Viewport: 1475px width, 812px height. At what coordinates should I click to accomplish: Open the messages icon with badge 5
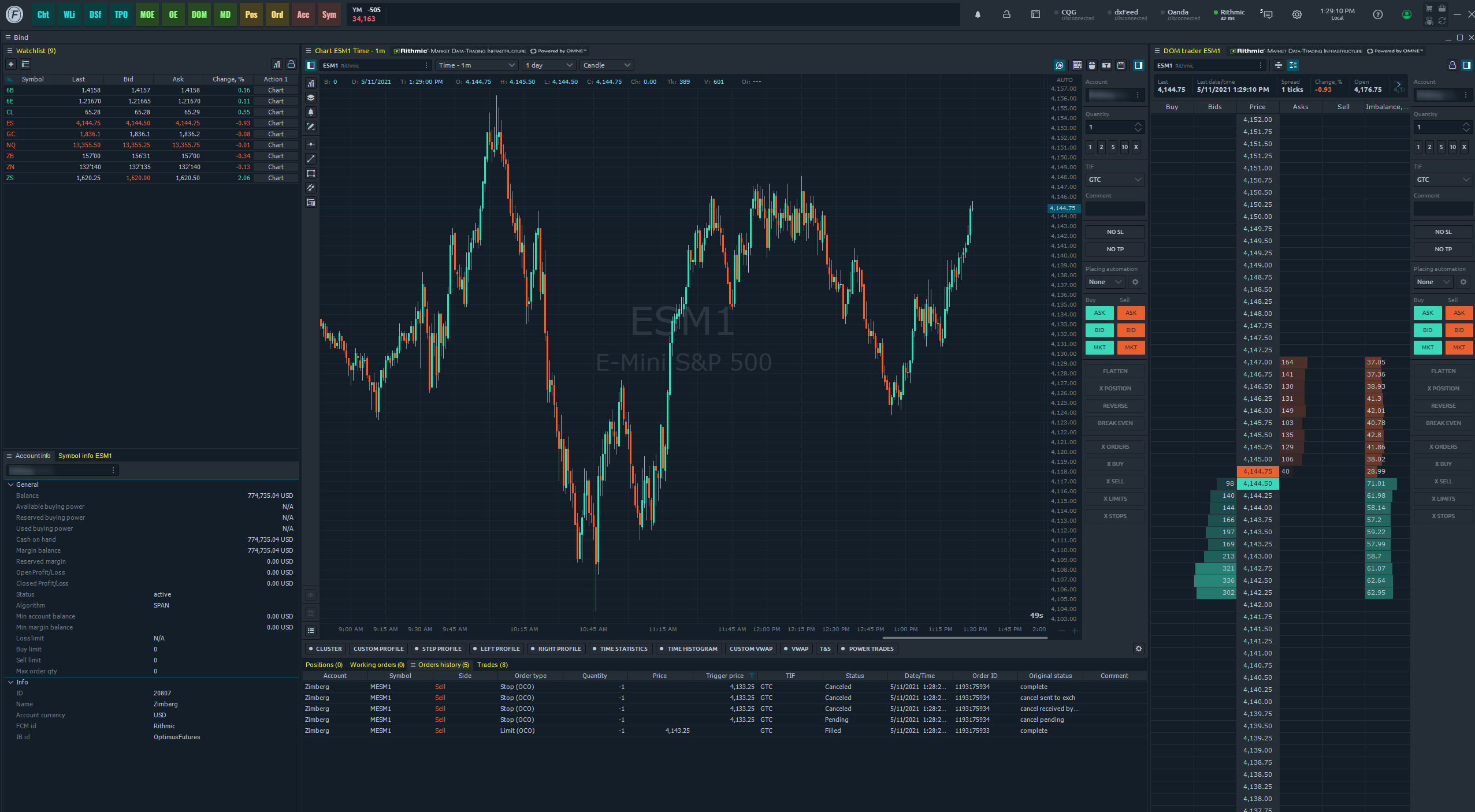[x=1268, y=14]
